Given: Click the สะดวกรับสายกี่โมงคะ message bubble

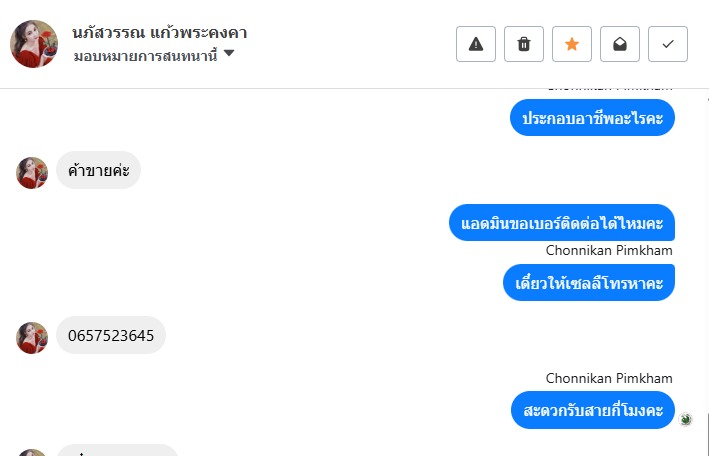Looking at the screenshot, I should tap(593, 411).
